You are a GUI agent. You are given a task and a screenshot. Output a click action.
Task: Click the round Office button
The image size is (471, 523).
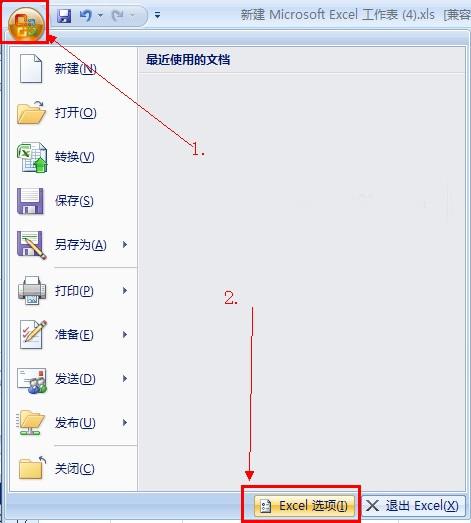click(26, 24)
